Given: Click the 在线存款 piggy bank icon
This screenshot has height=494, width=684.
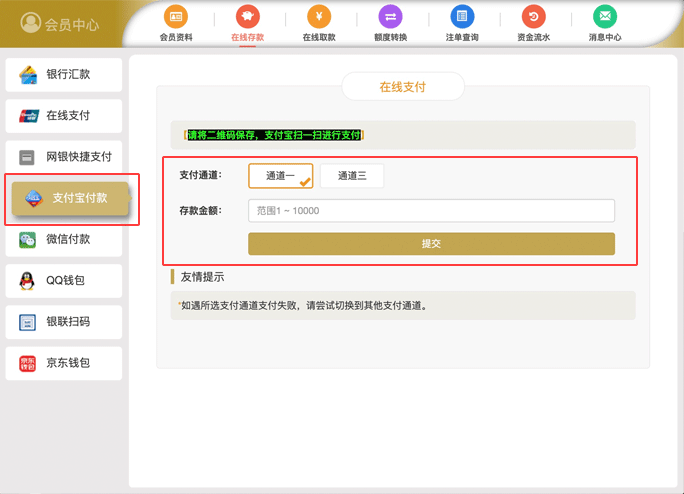Looking at the screenshot, I should coord(246,16).
